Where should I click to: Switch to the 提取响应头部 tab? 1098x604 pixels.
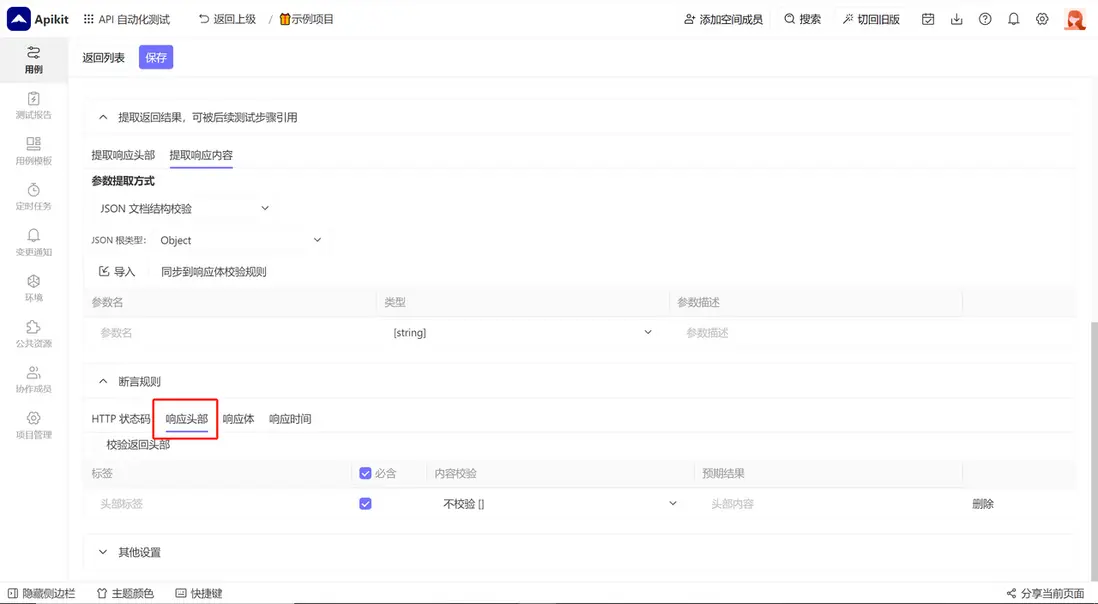(123, 155)
